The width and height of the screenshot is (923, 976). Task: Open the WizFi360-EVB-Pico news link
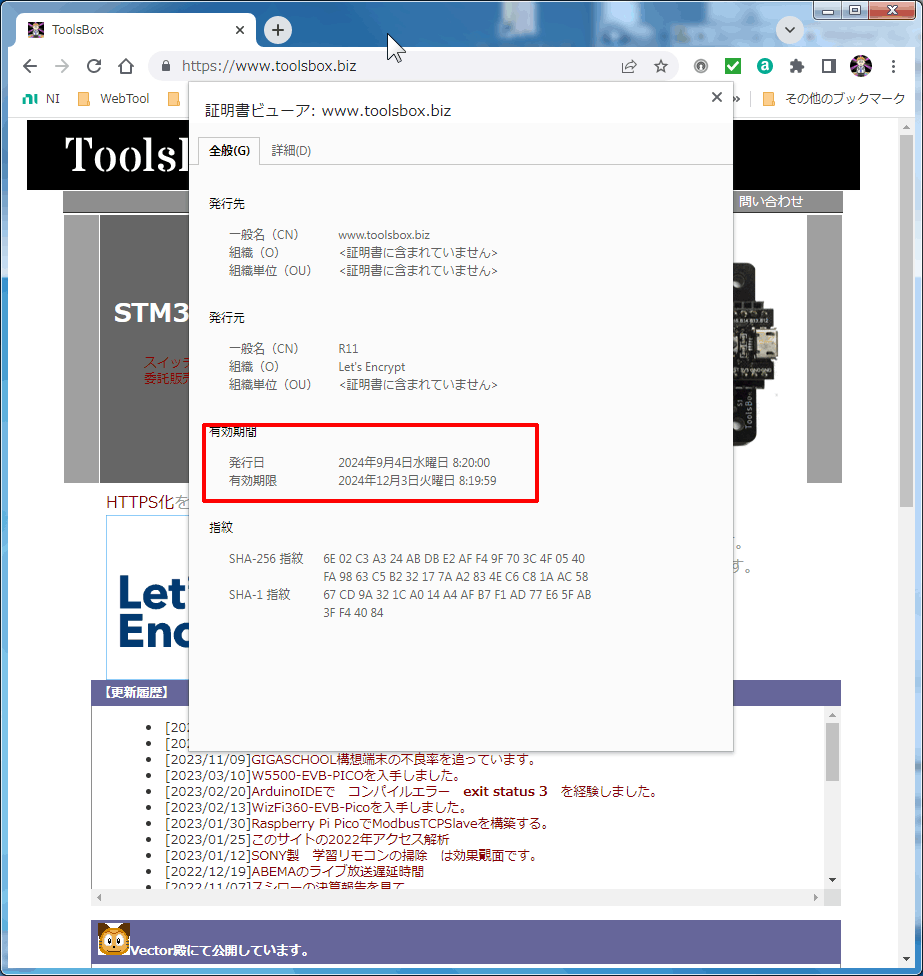point(359,807)
